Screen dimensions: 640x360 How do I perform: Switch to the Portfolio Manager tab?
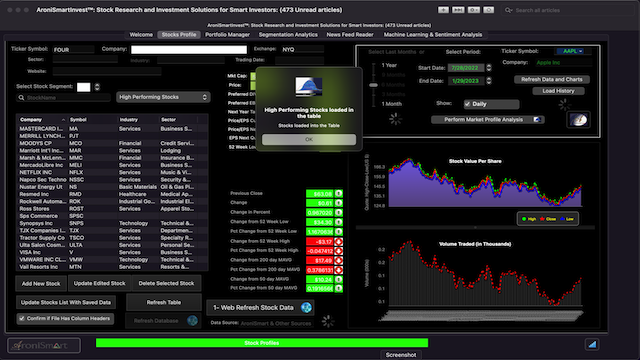point(227,35)
